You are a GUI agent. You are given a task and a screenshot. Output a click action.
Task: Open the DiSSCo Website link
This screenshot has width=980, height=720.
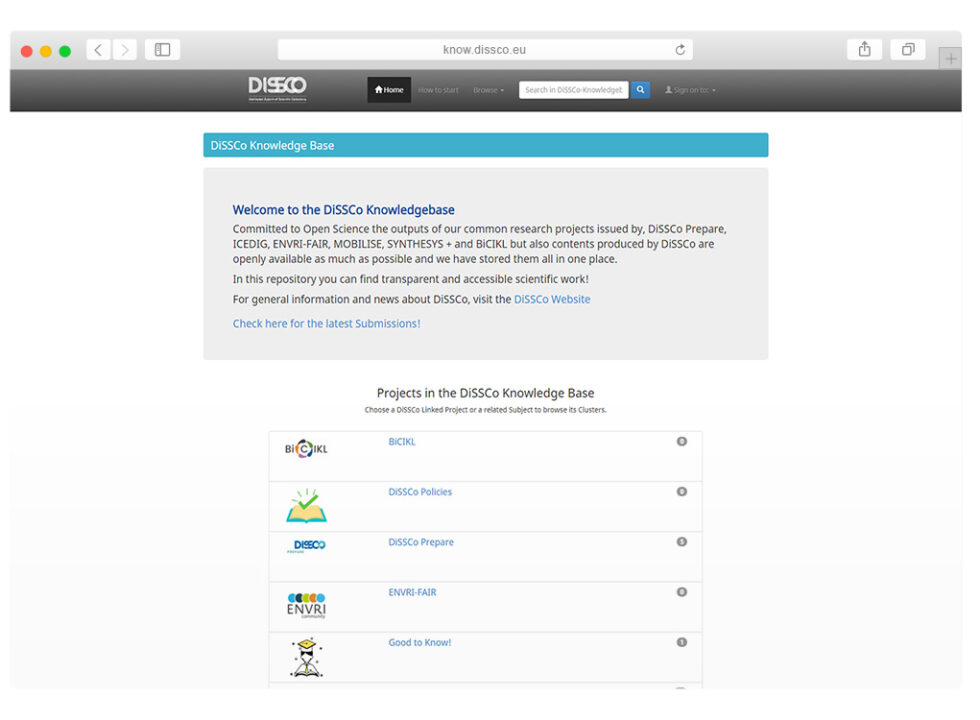tap(551, 298)
